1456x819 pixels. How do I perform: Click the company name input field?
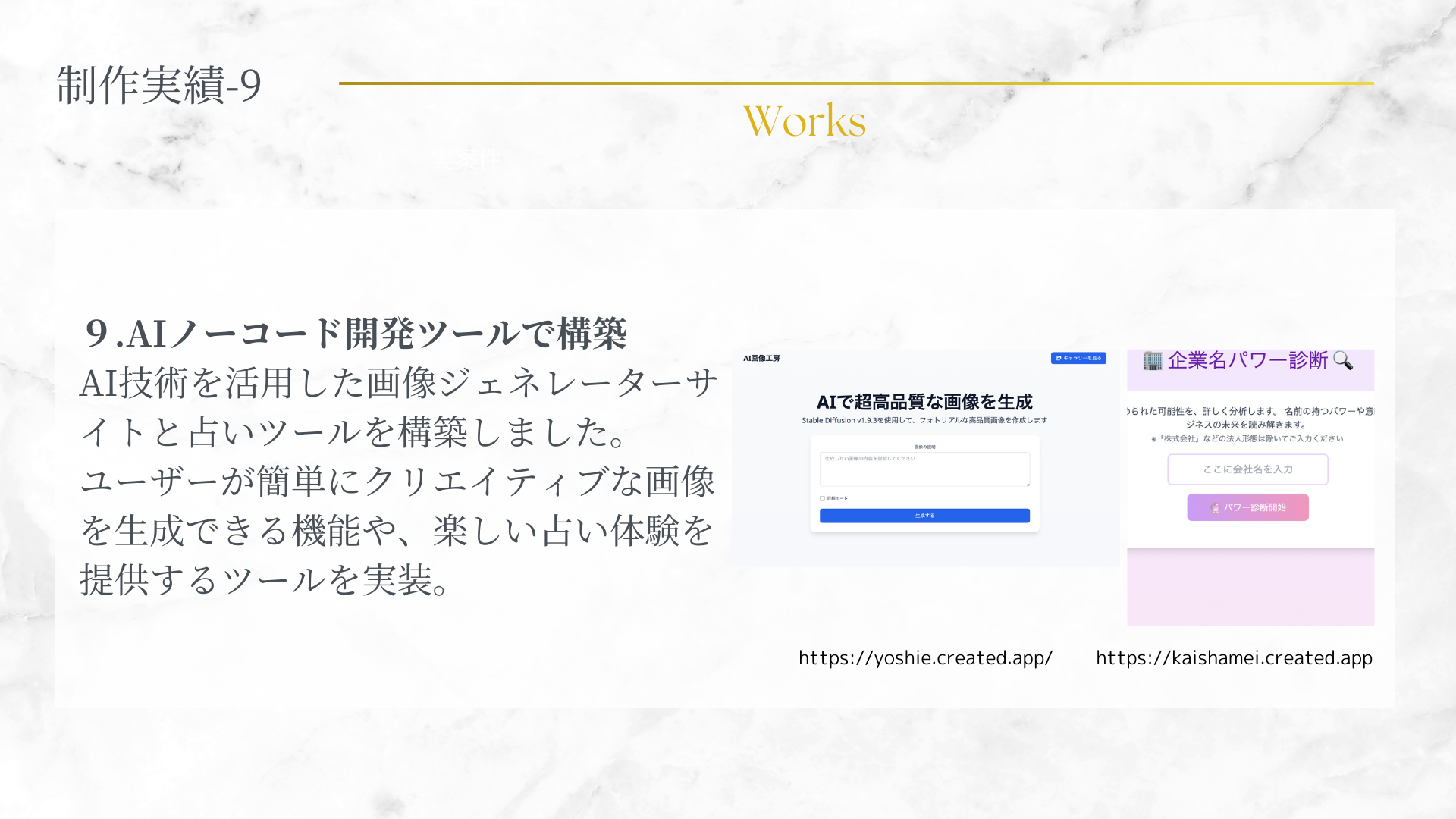pyautogui.click(x=1247, y=469)
